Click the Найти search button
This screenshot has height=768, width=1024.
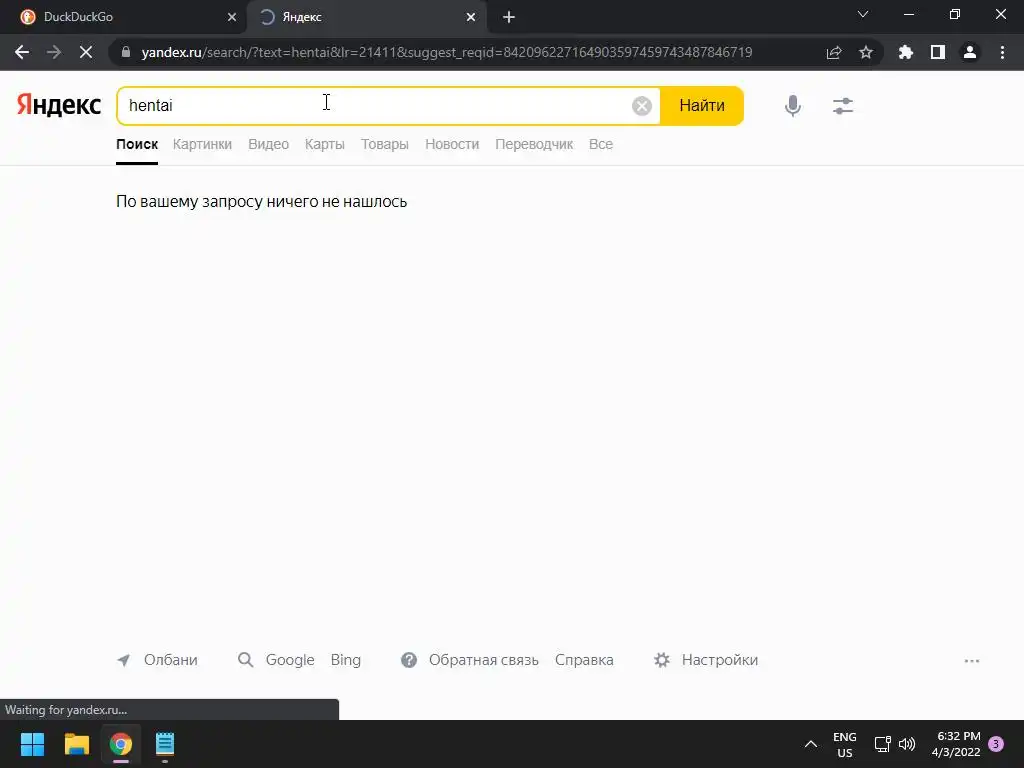point(702,106)
